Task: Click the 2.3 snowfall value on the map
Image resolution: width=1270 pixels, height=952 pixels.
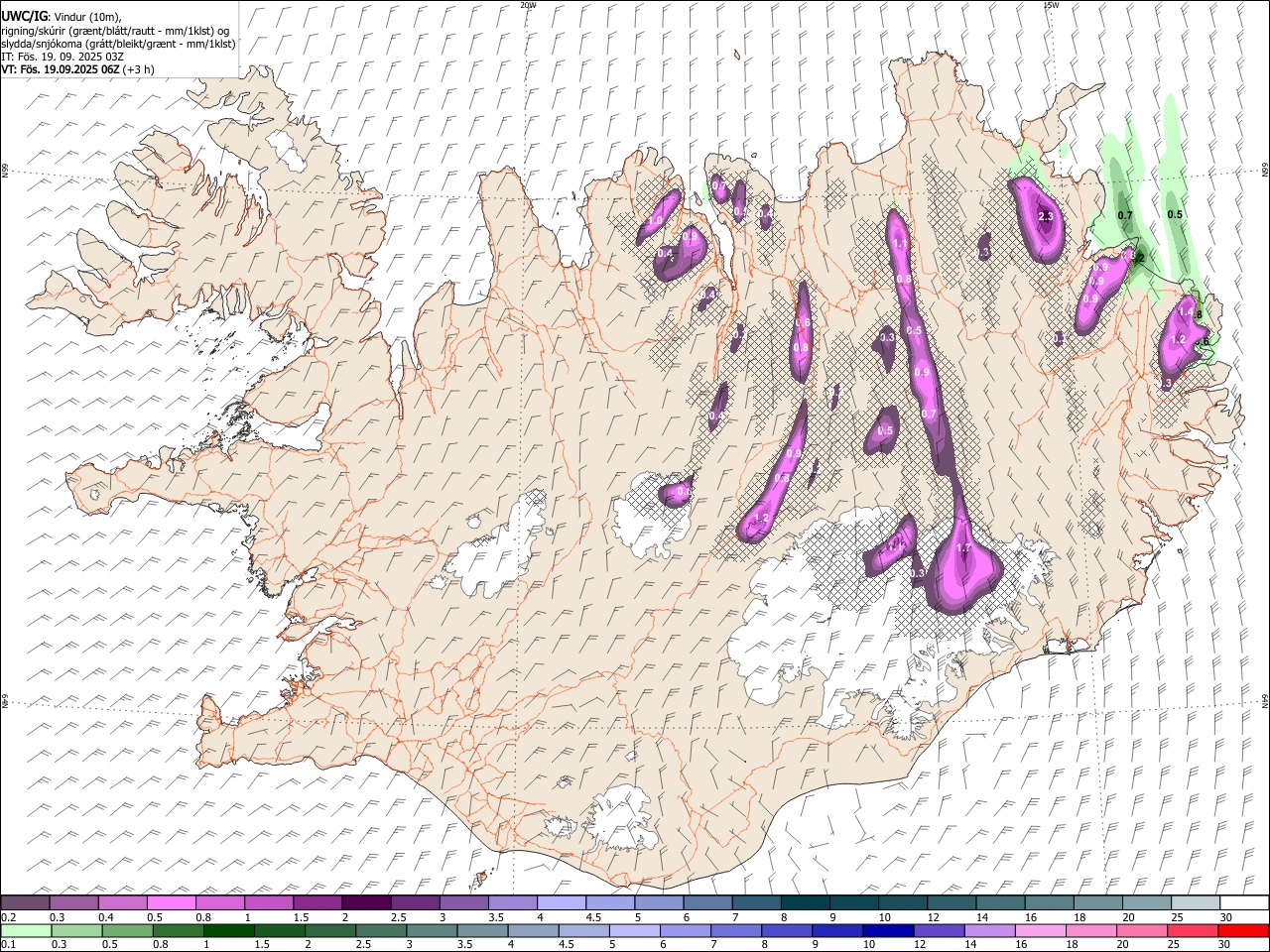Action: click(x=1045, y=216)
